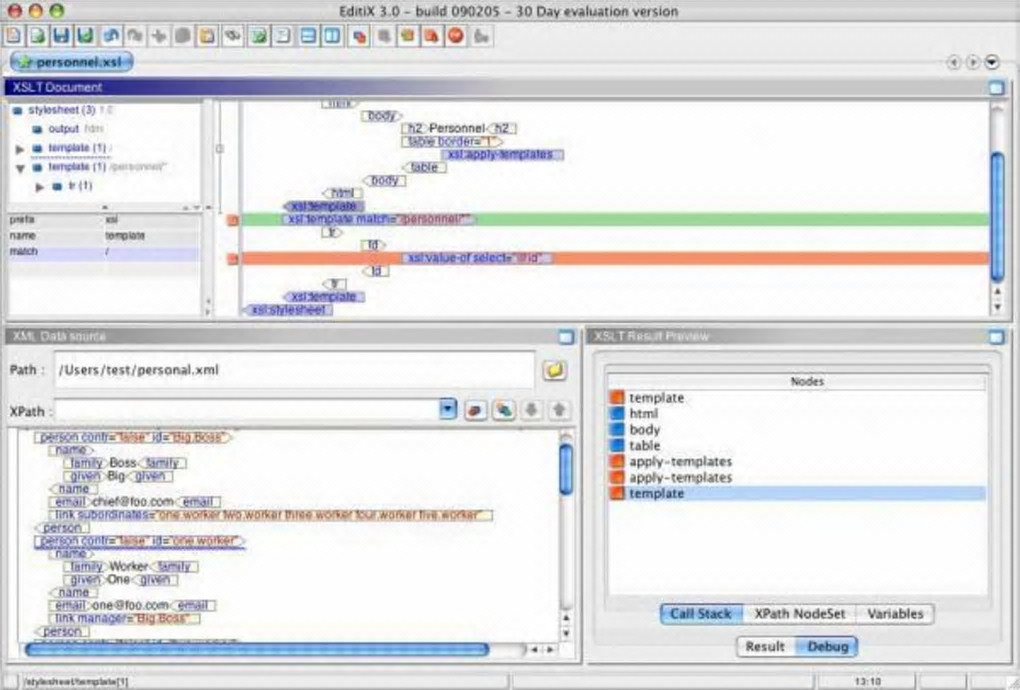Browse for XML file with folder icon

point(554,370)
